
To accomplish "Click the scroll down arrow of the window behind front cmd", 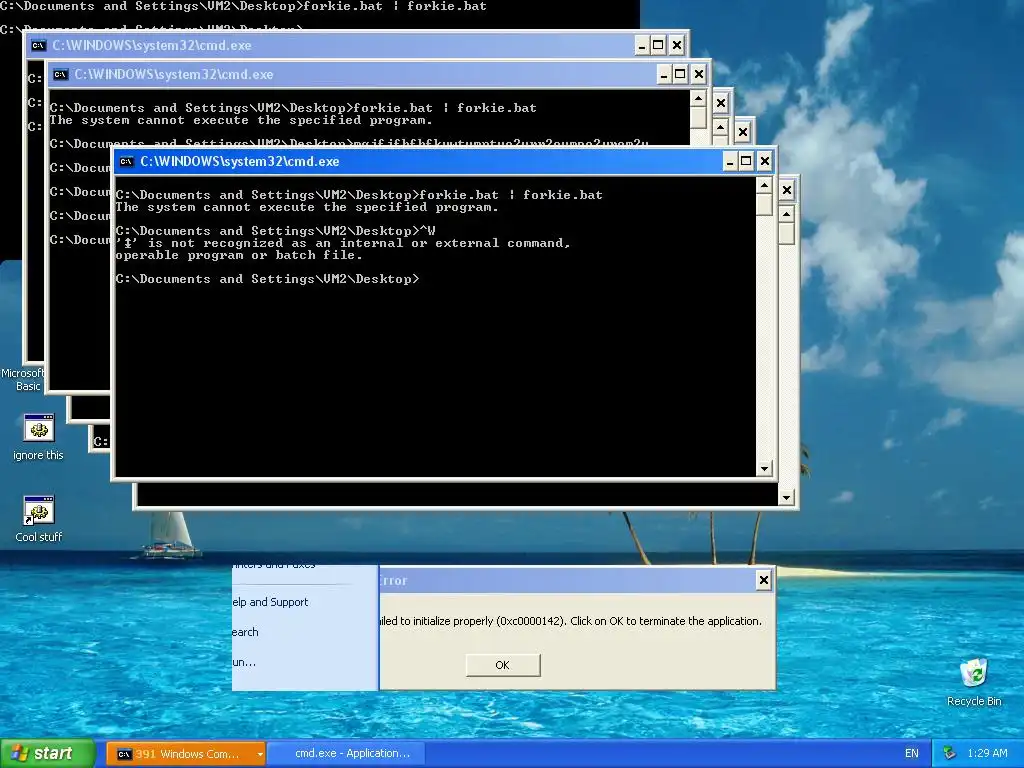I will click(x=786, y=498).
